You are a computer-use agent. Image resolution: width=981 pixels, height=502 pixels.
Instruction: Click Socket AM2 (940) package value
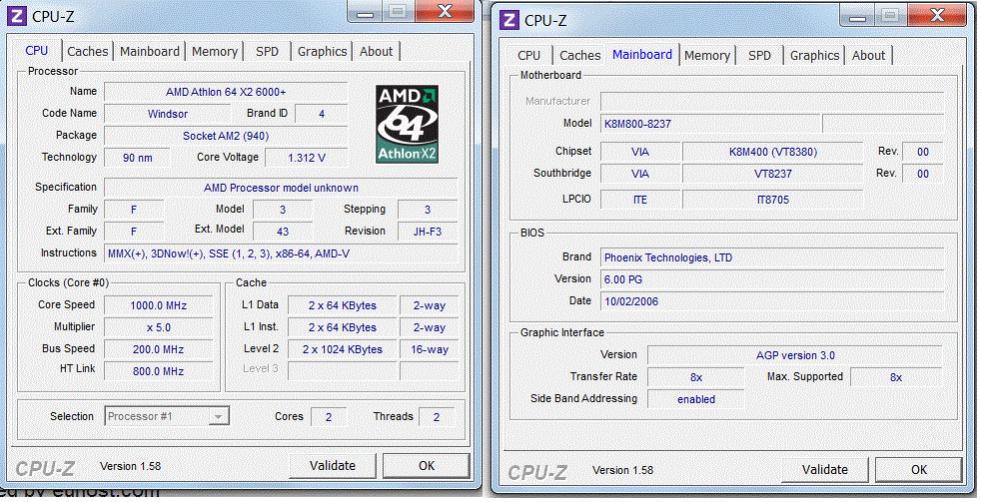point(226,136)
